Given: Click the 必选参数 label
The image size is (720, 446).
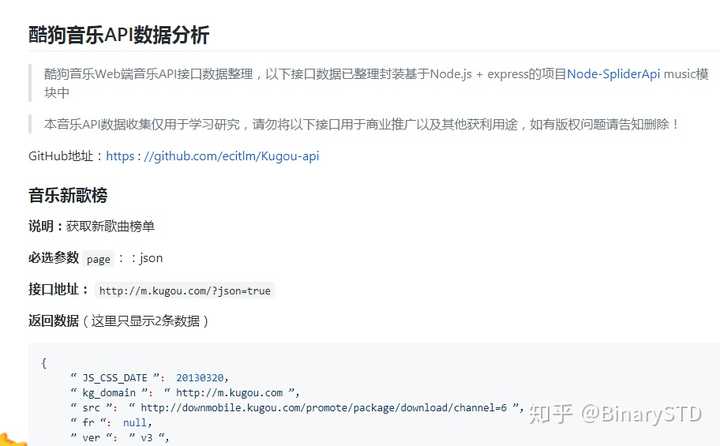Looking at the screenshot, I should pos(54,258).
